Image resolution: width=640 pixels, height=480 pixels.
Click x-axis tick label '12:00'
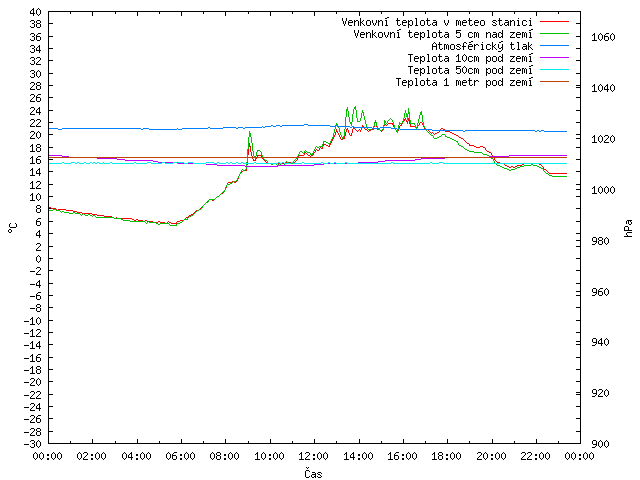313,456
